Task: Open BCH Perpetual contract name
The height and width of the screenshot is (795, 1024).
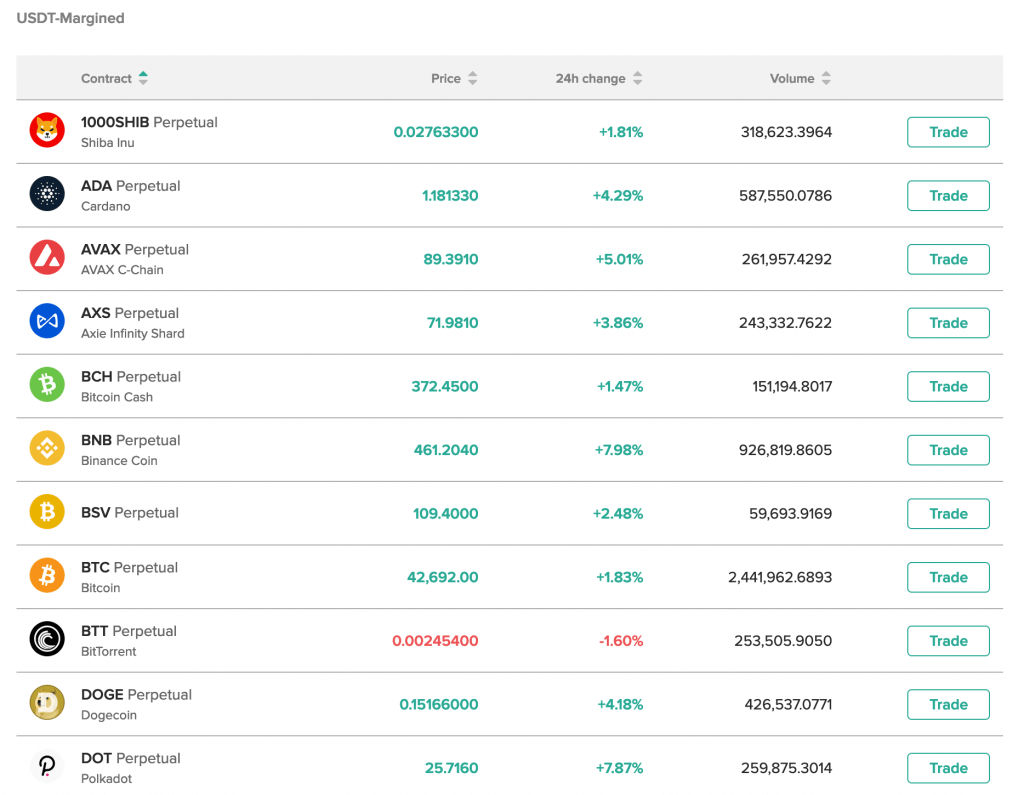Action: [131, 376]
